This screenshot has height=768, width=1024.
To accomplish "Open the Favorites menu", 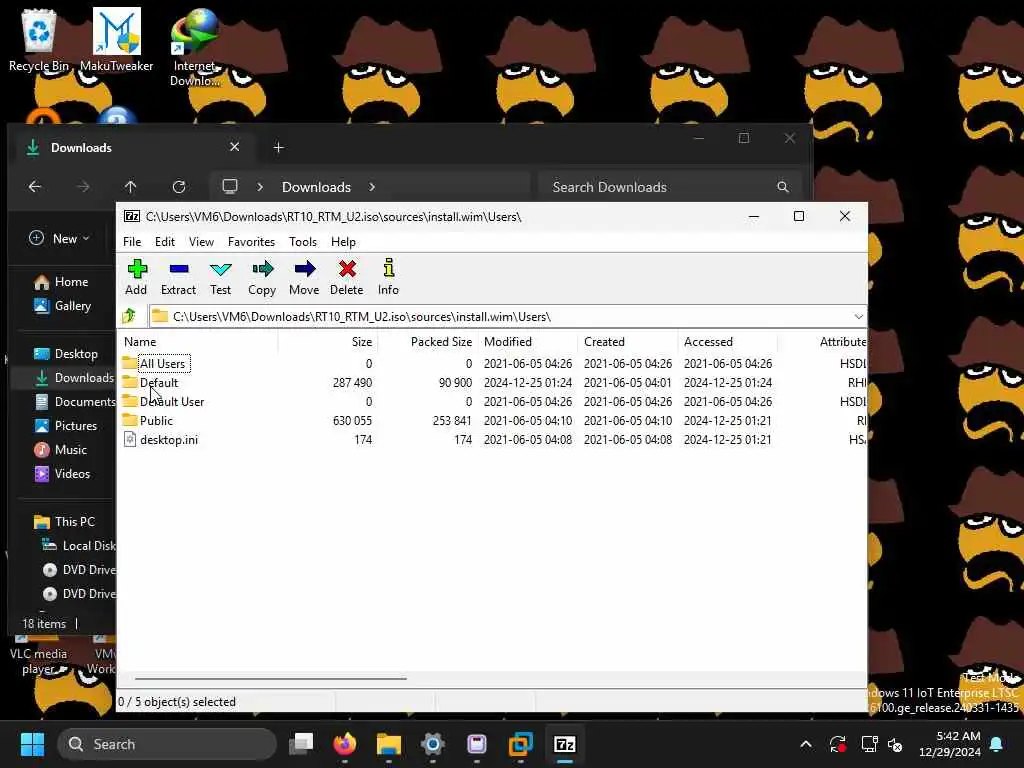I will click(x=251, y=242).
